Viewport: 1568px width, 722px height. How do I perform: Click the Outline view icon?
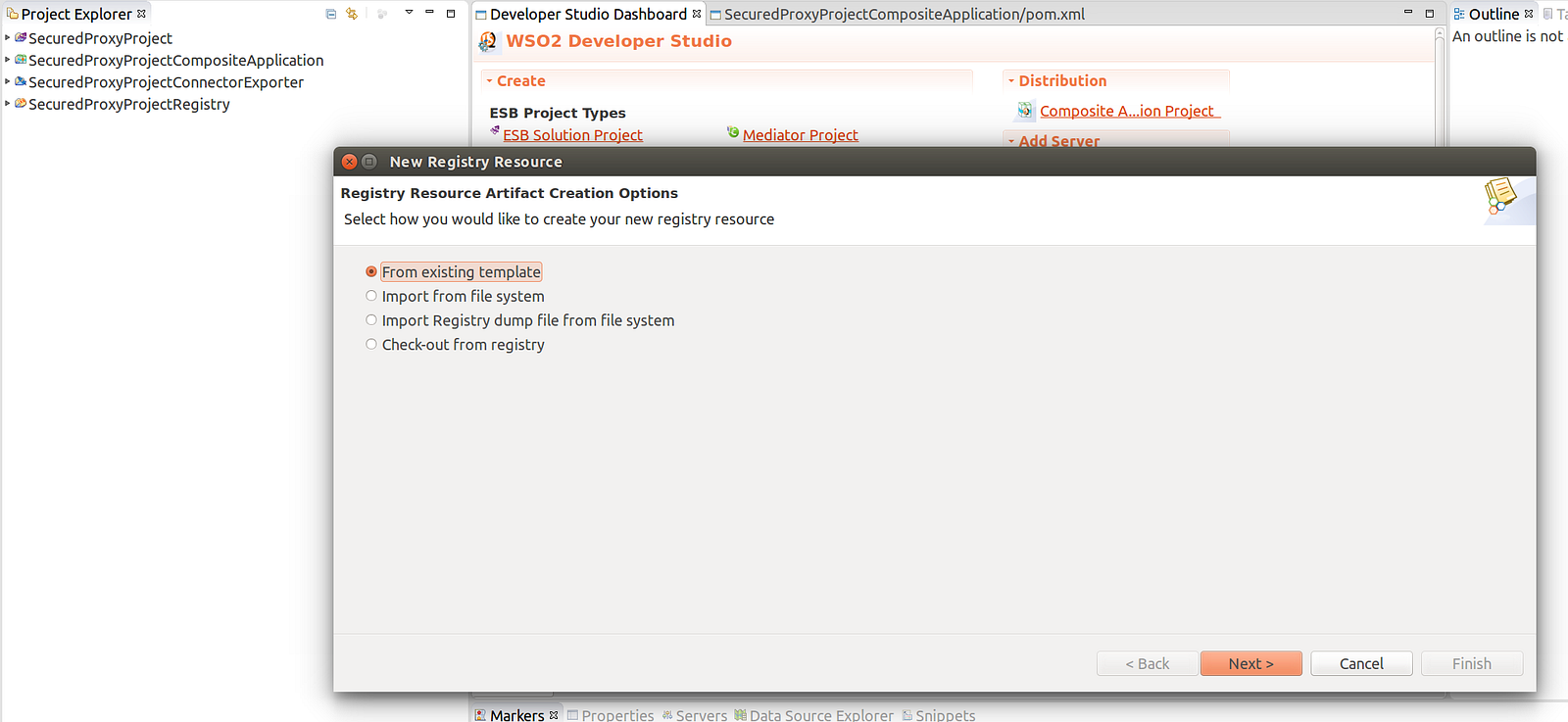1459,14
